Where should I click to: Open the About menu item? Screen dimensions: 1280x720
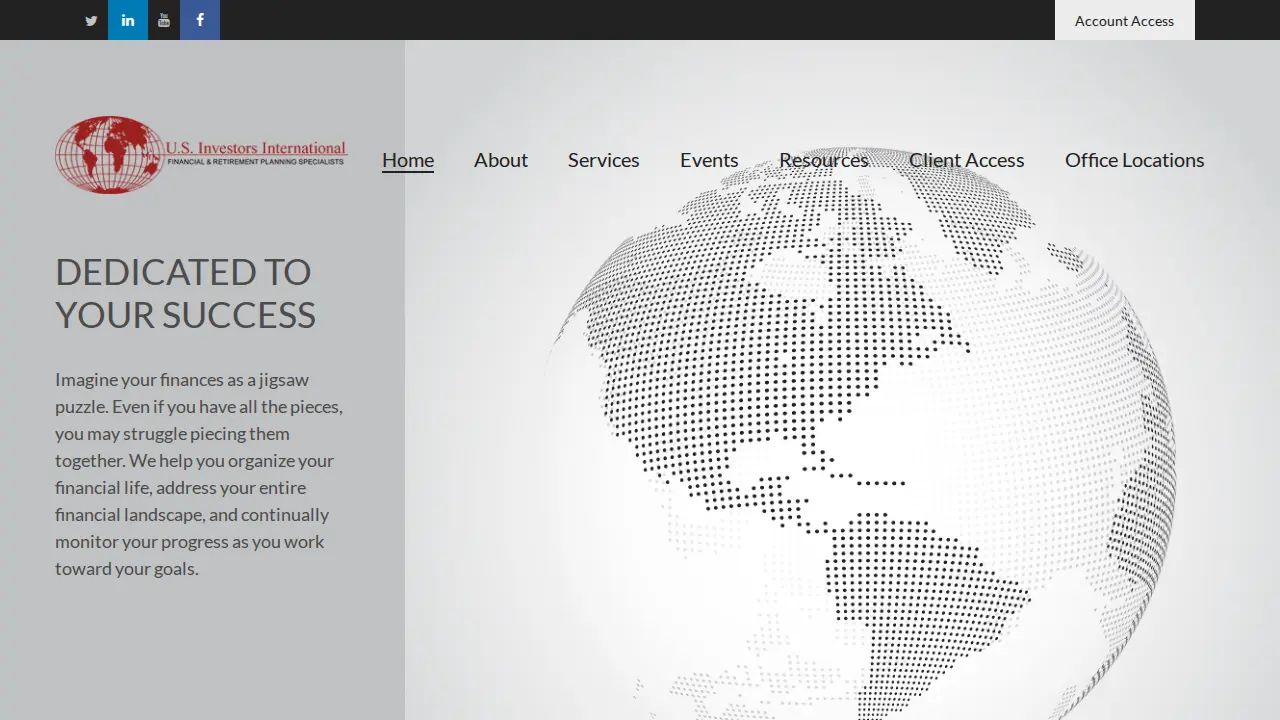(x=501, y=160)
